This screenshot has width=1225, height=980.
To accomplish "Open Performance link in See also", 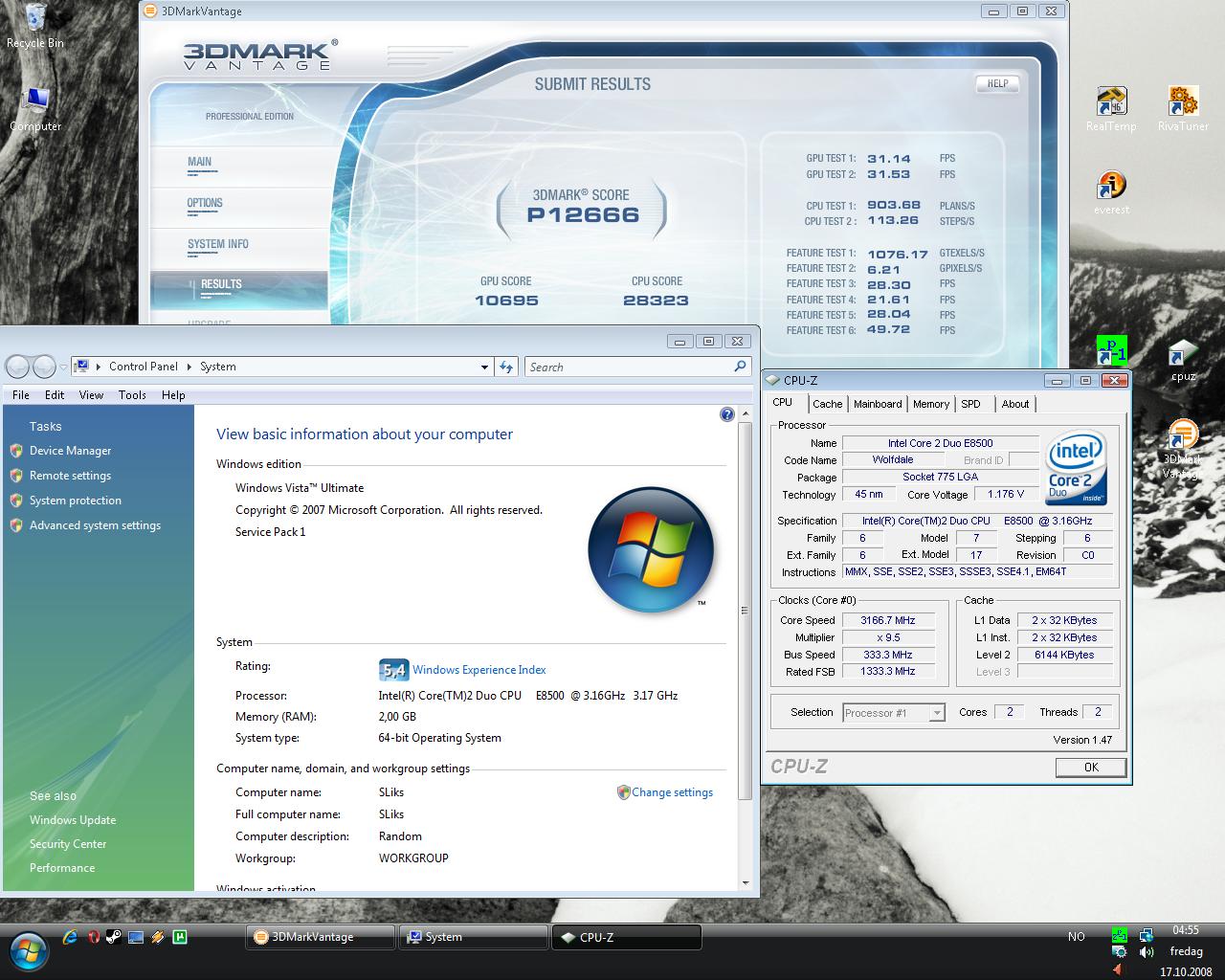I will coord(62,868).
